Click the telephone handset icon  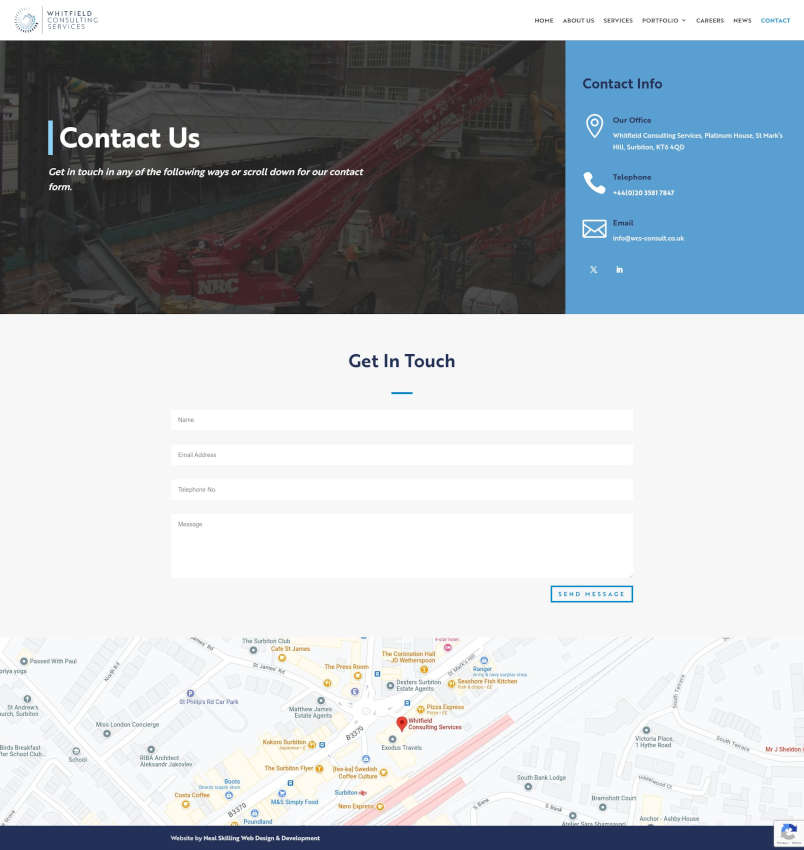pos(594,183)
